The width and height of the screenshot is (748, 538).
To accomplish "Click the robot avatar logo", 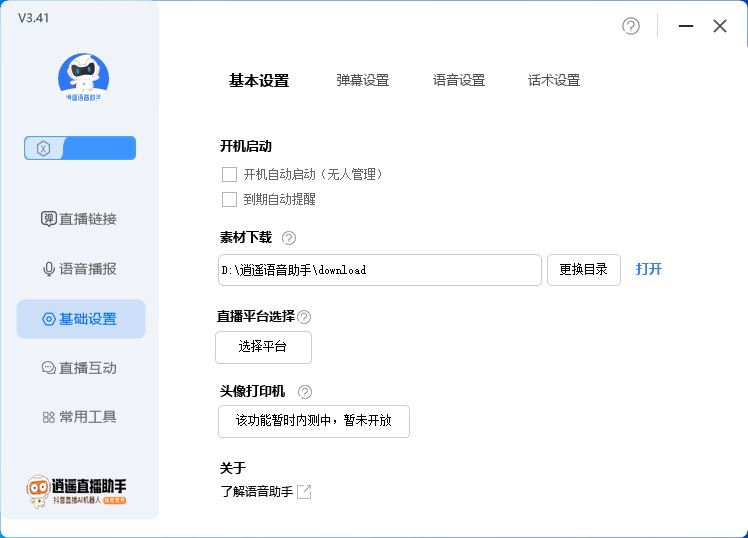I will (84, 75).
